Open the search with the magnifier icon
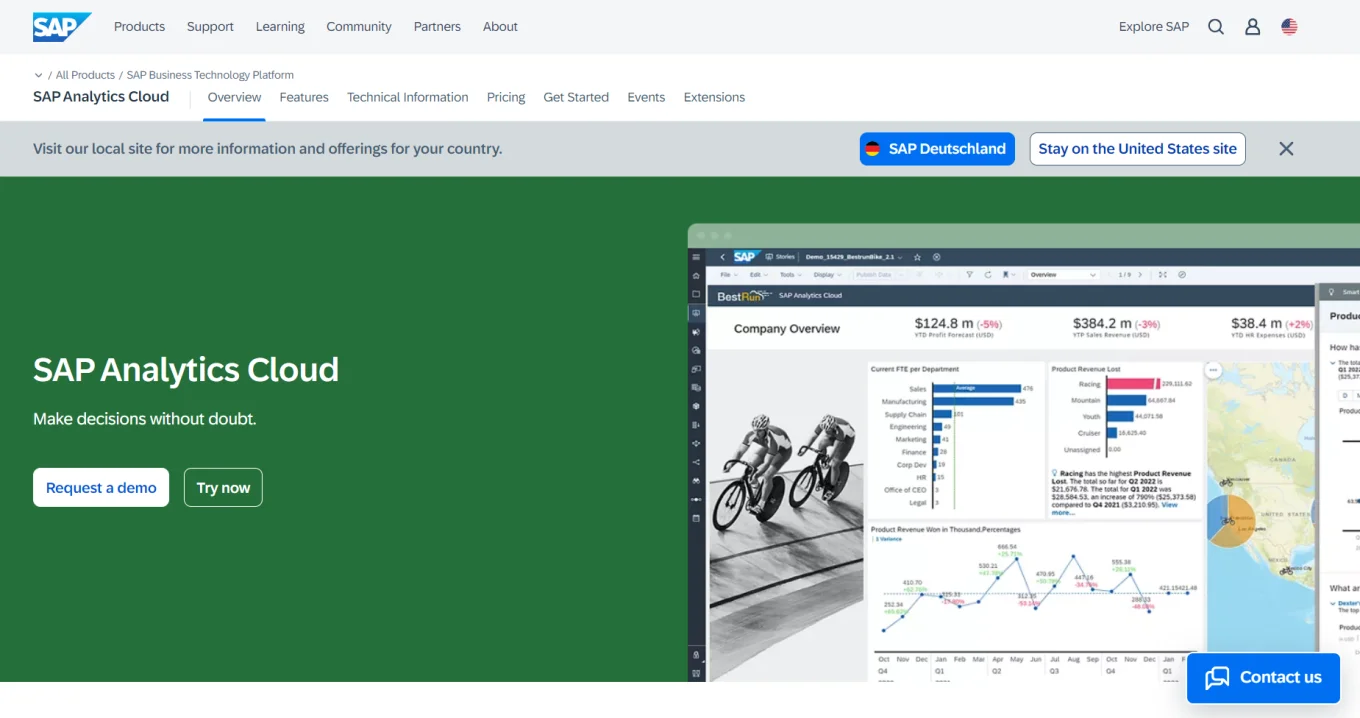The width and height of the screenshot is (1360, 718). click(x=1215, y=26)
